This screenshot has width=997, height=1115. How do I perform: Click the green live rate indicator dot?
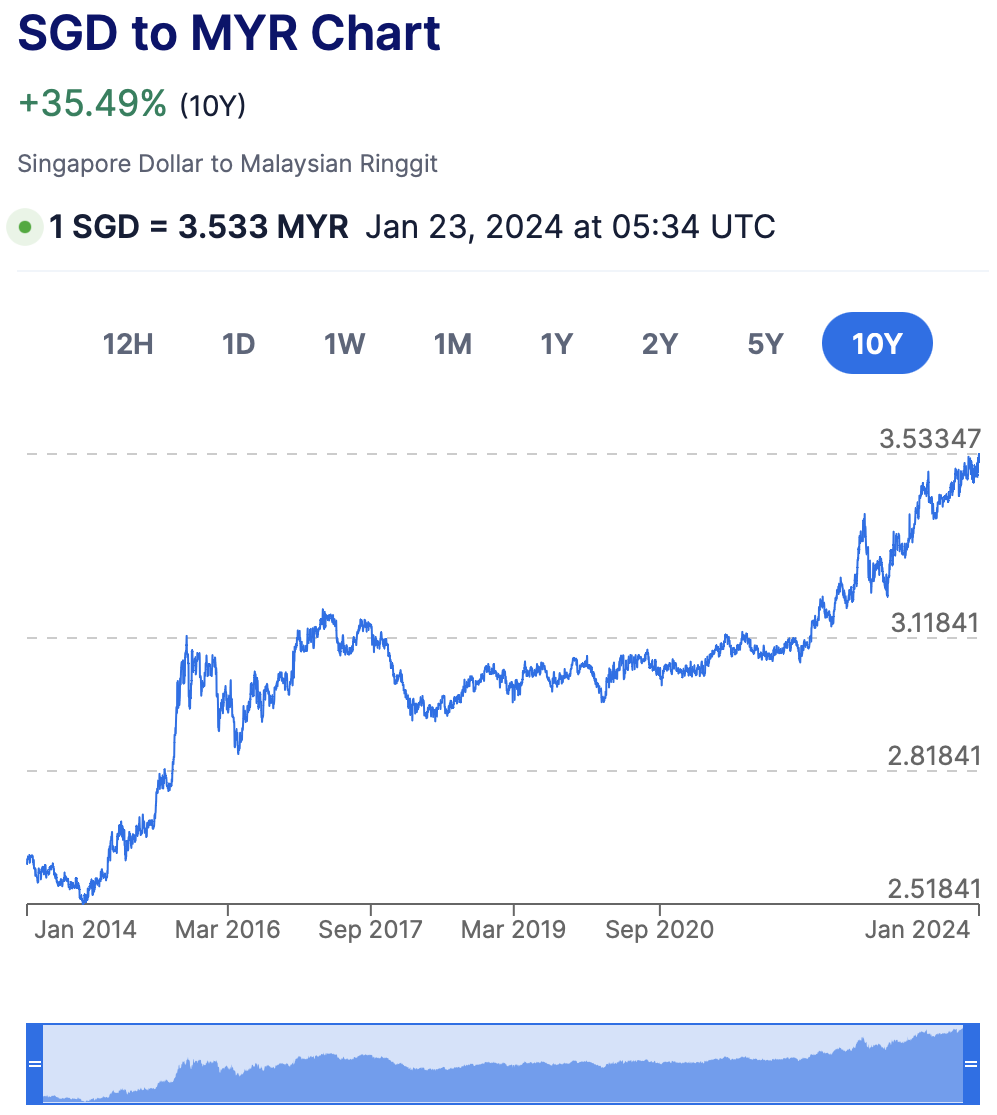(x=25, y=227)
